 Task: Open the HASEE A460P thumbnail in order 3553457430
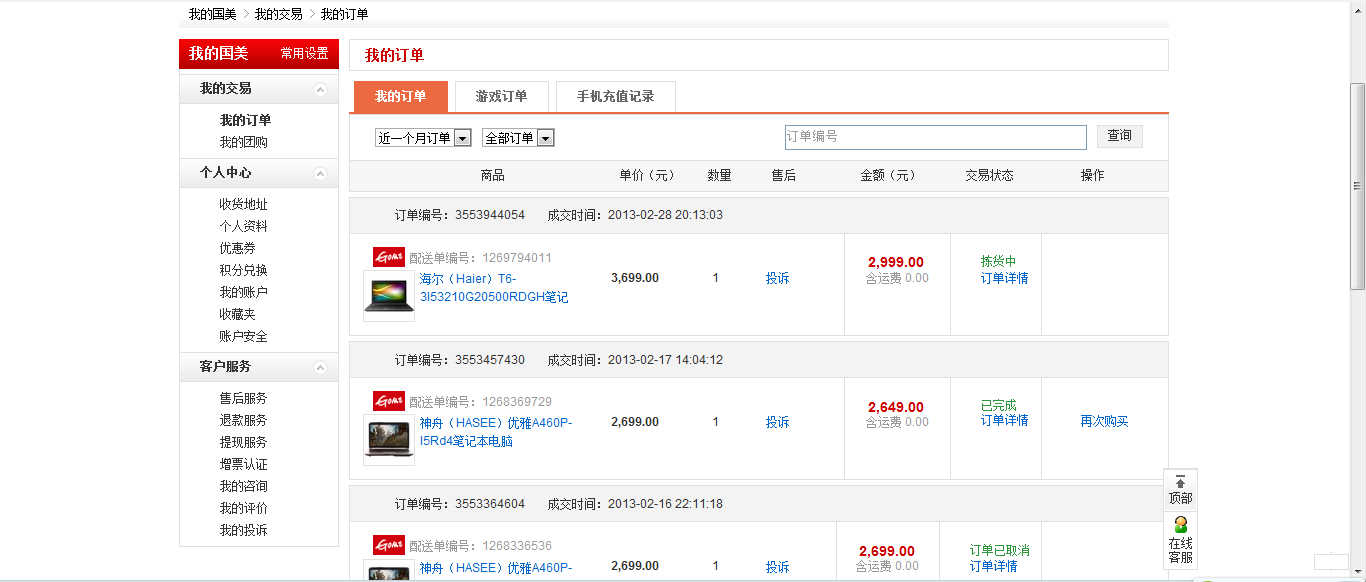(389, 440)
